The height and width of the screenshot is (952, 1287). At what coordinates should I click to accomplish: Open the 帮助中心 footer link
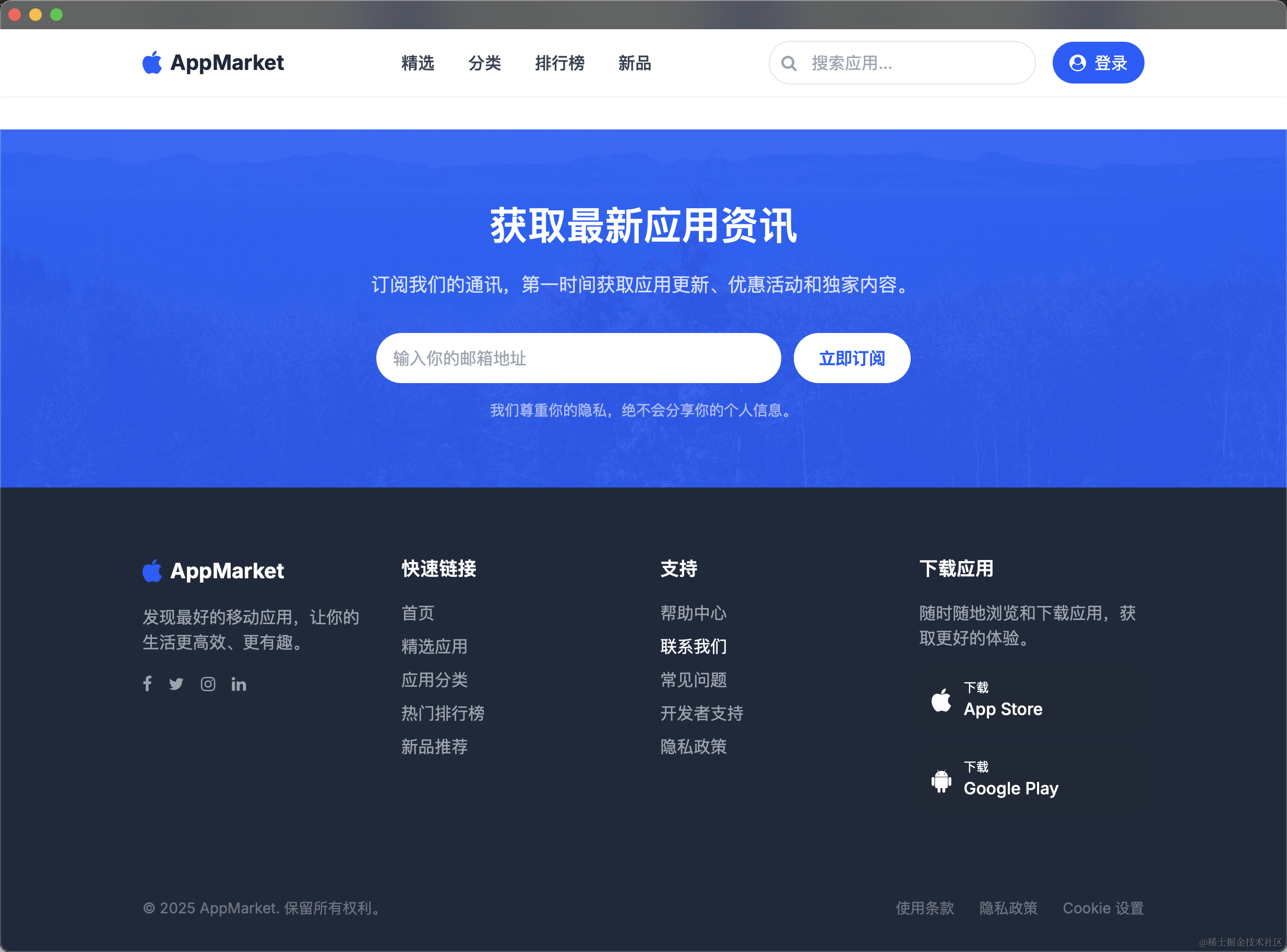693,613
